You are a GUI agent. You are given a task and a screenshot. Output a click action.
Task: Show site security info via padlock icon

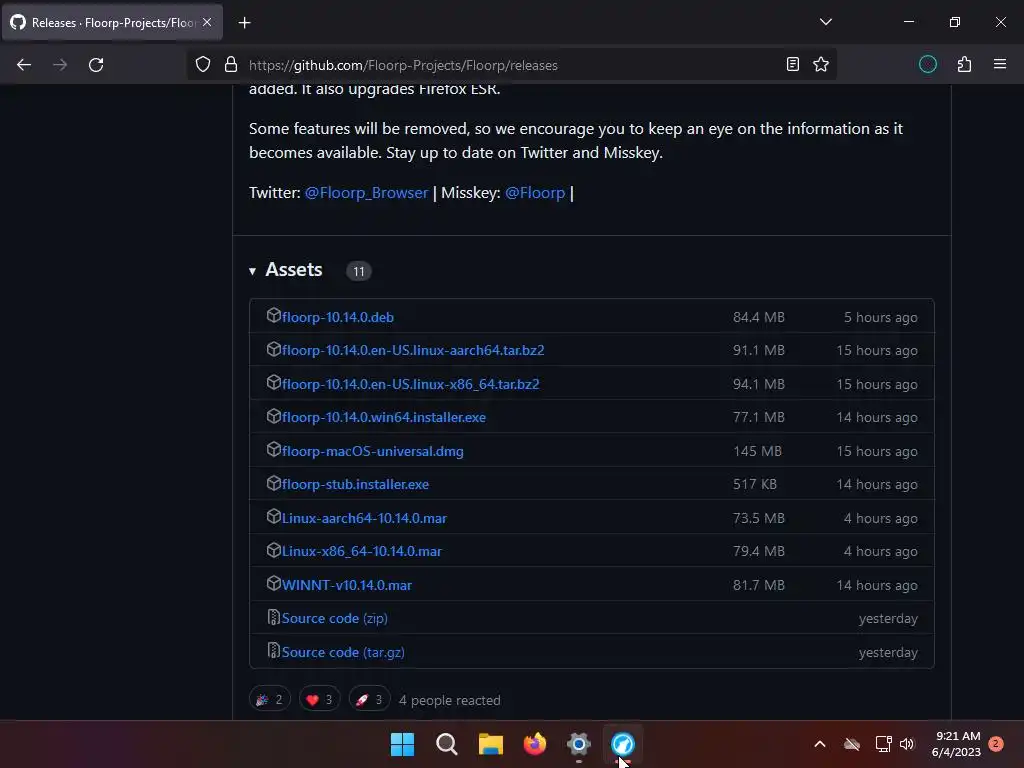[x=231, y=65]
